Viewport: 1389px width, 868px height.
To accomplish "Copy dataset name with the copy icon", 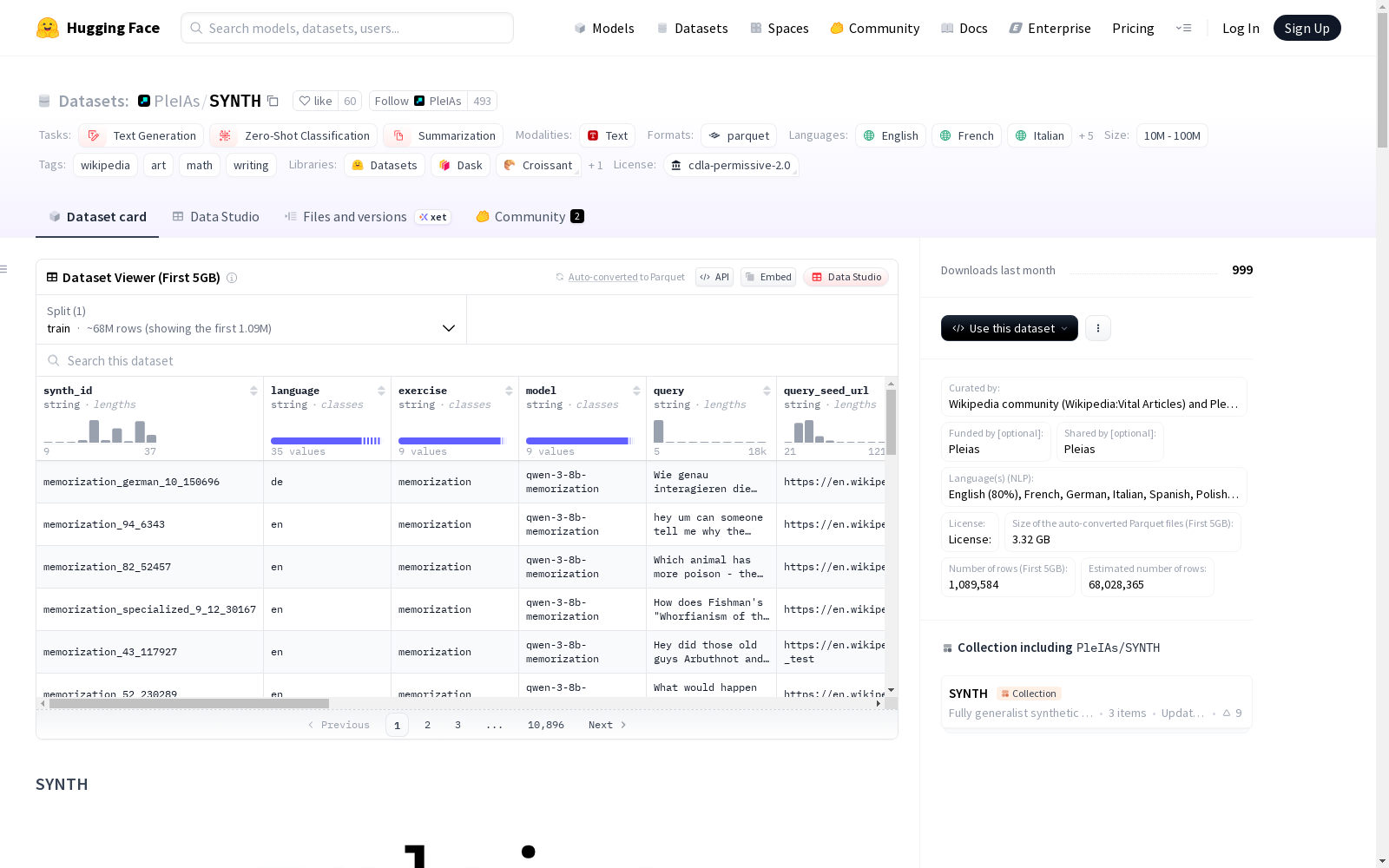I will [x=273, y=101].
